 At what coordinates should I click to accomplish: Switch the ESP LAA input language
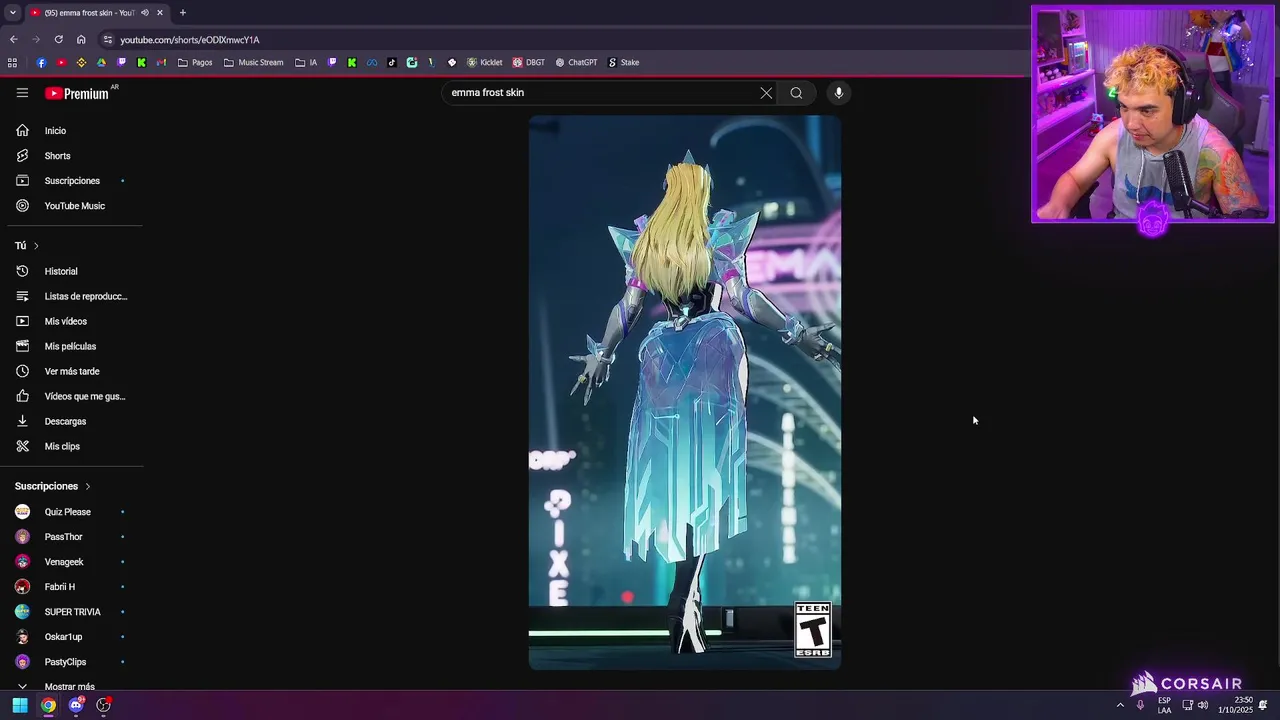coord(1165,705)
